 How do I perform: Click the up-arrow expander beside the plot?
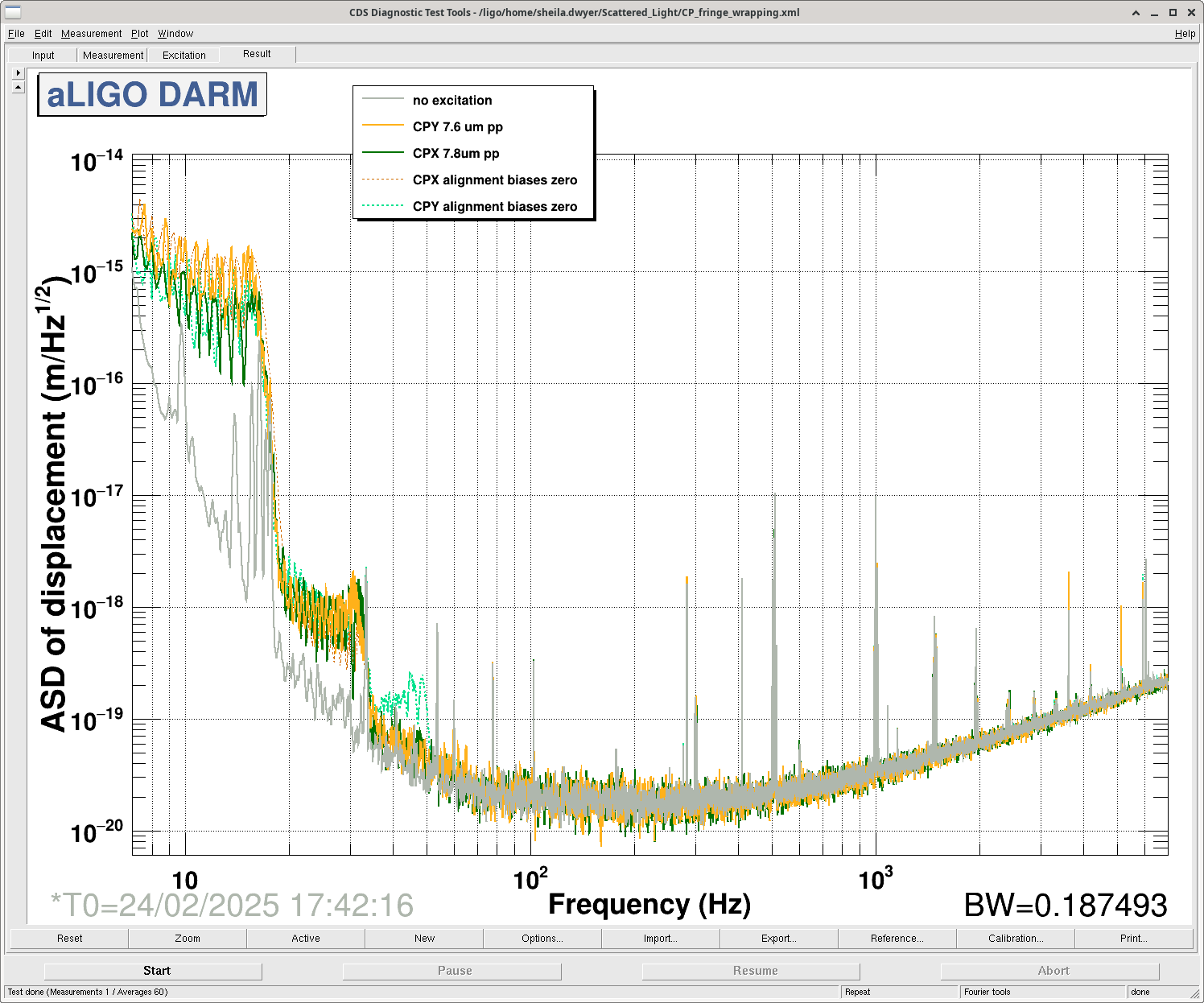click(19, 86)
